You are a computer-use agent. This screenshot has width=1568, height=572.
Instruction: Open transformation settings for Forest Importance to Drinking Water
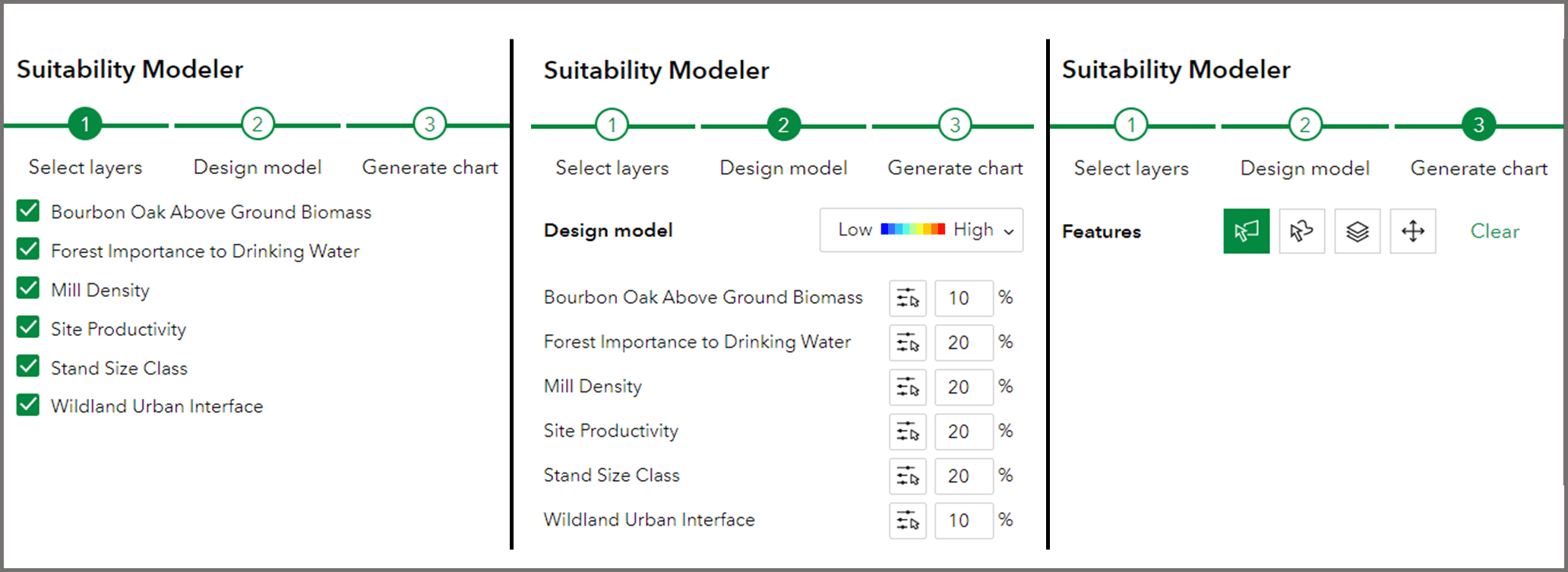click(x=908, y=343)
